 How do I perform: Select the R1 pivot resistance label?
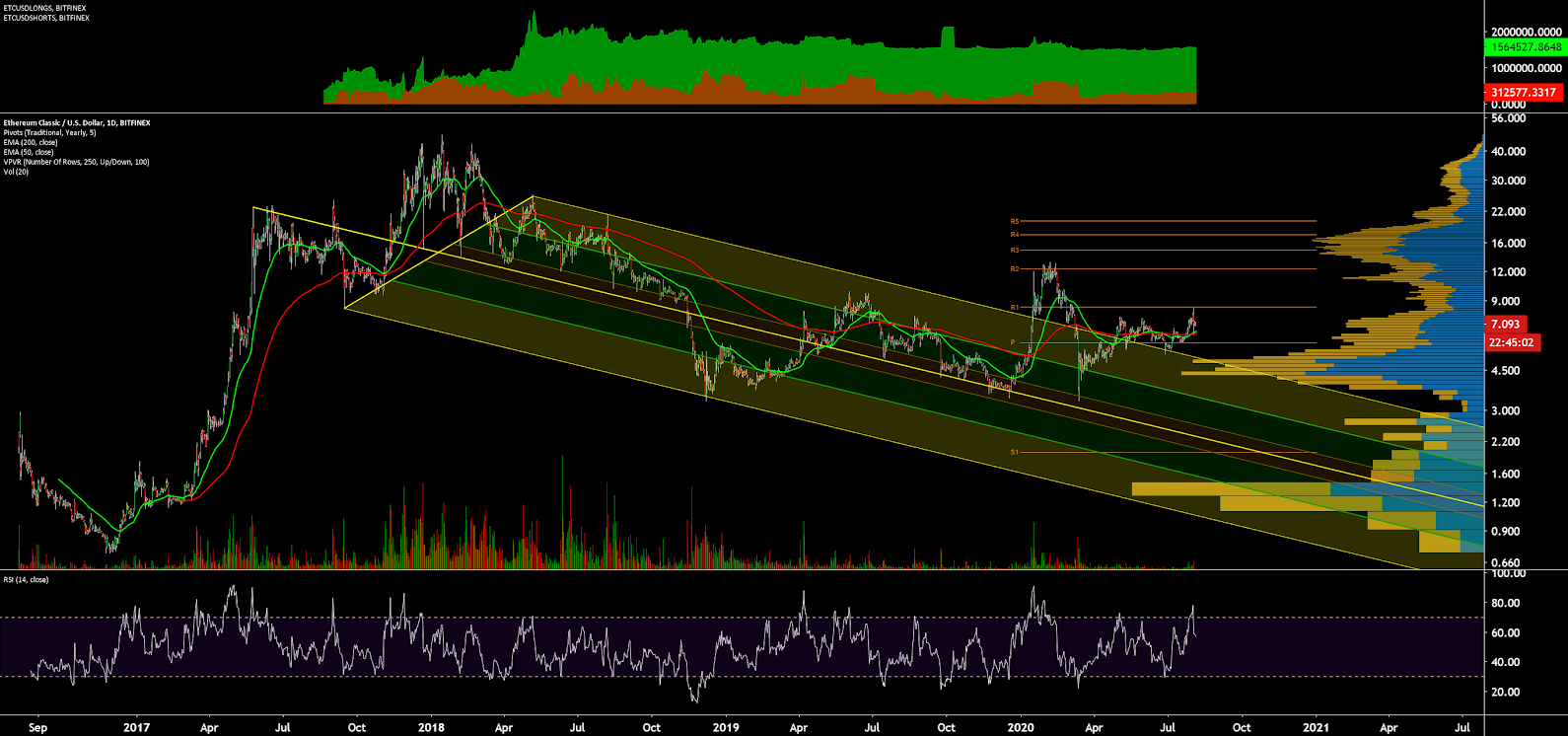[x=1015, y=308]
